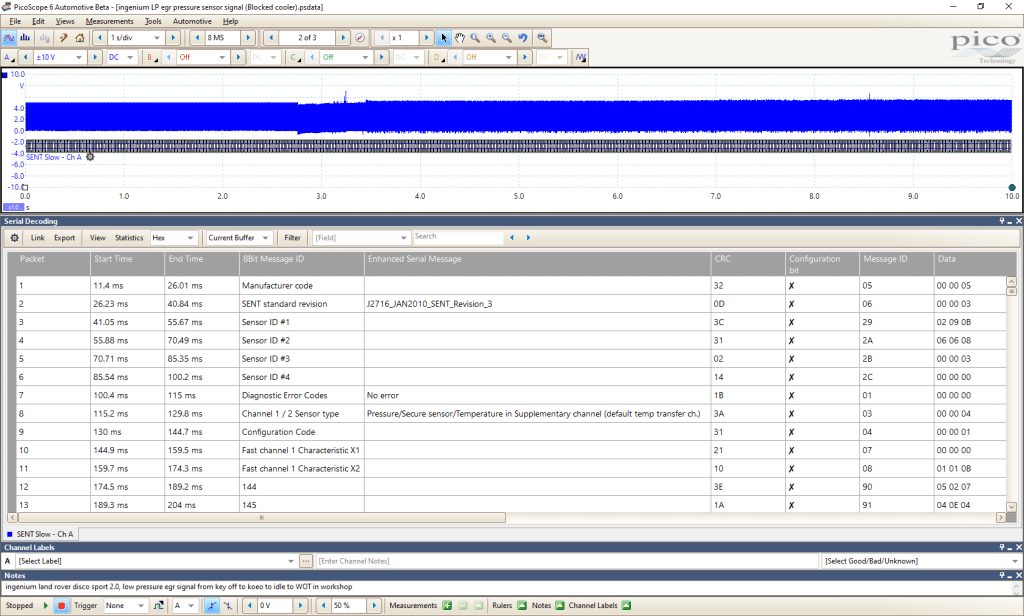Click the Search field in Serial Decoding
The width and height of the screenshot is (1024, 616).
click(x=458, y=237)
